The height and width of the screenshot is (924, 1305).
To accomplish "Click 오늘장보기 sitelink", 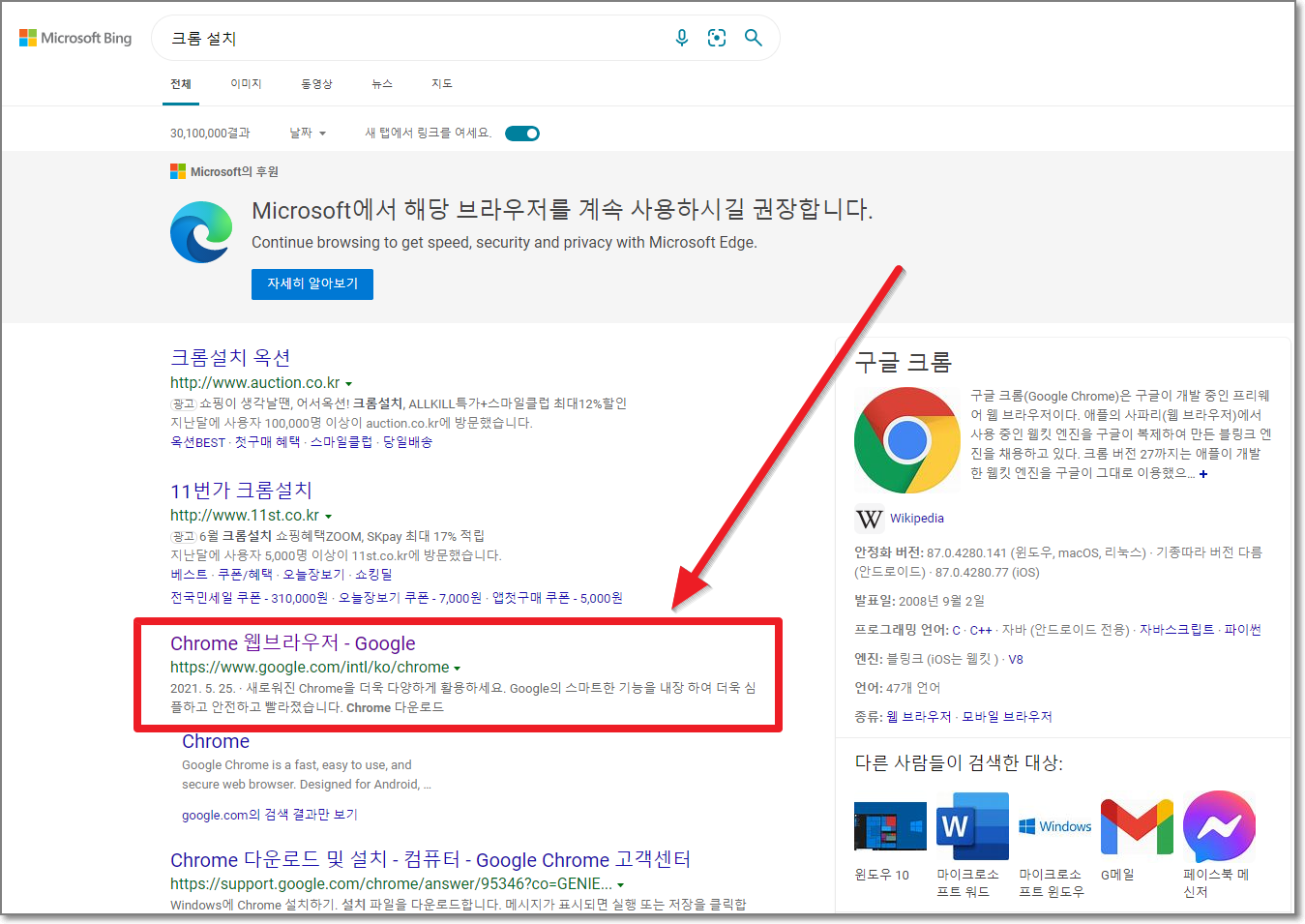I will 313,575.
